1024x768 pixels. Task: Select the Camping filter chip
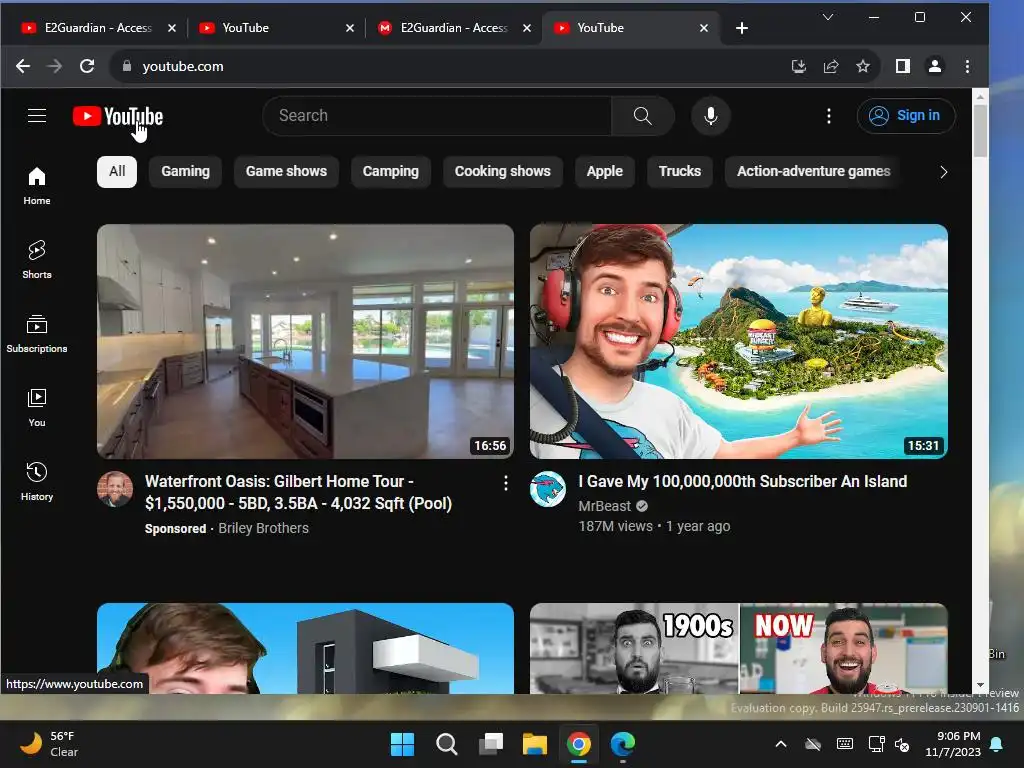[x=391, y=172]
